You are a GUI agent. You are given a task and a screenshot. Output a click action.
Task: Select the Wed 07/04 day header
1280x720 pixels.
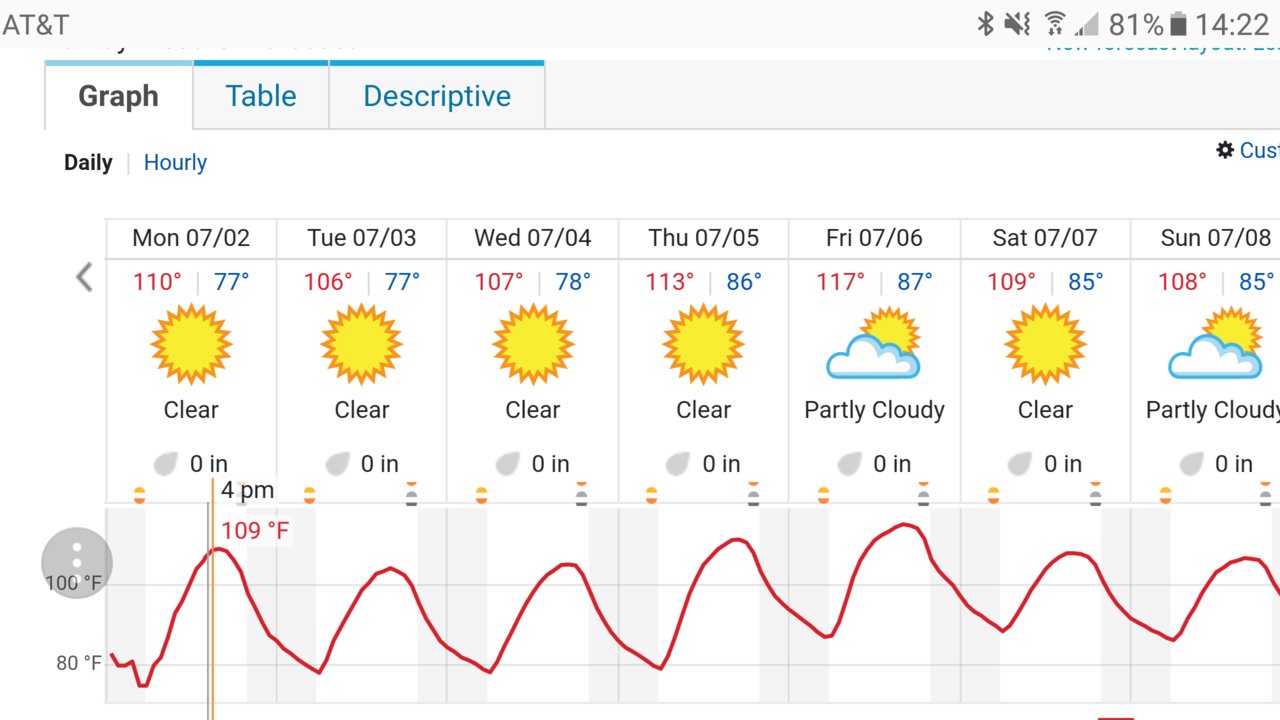point(532,238)
